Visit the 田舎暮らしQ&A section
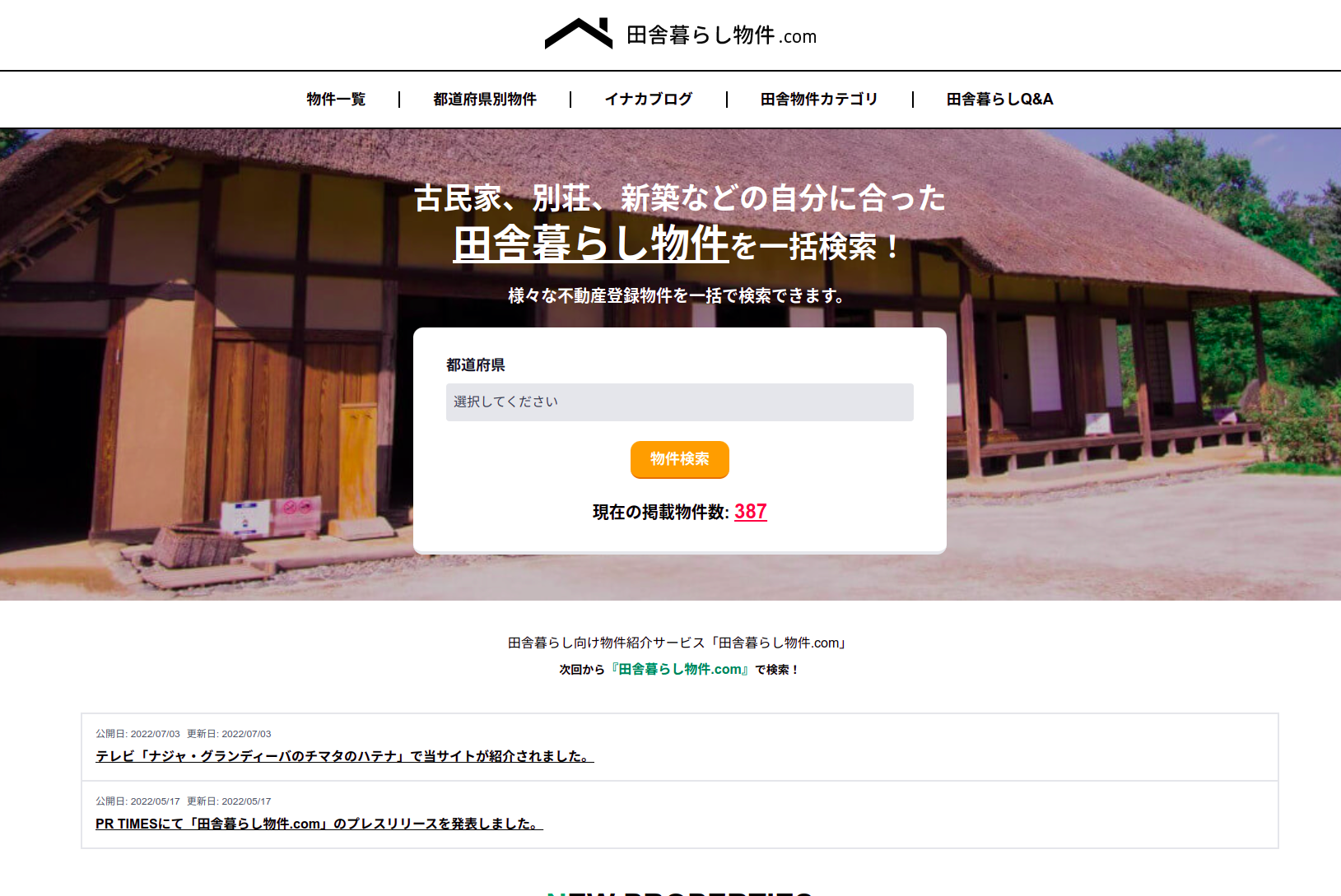 [1000, 100]
